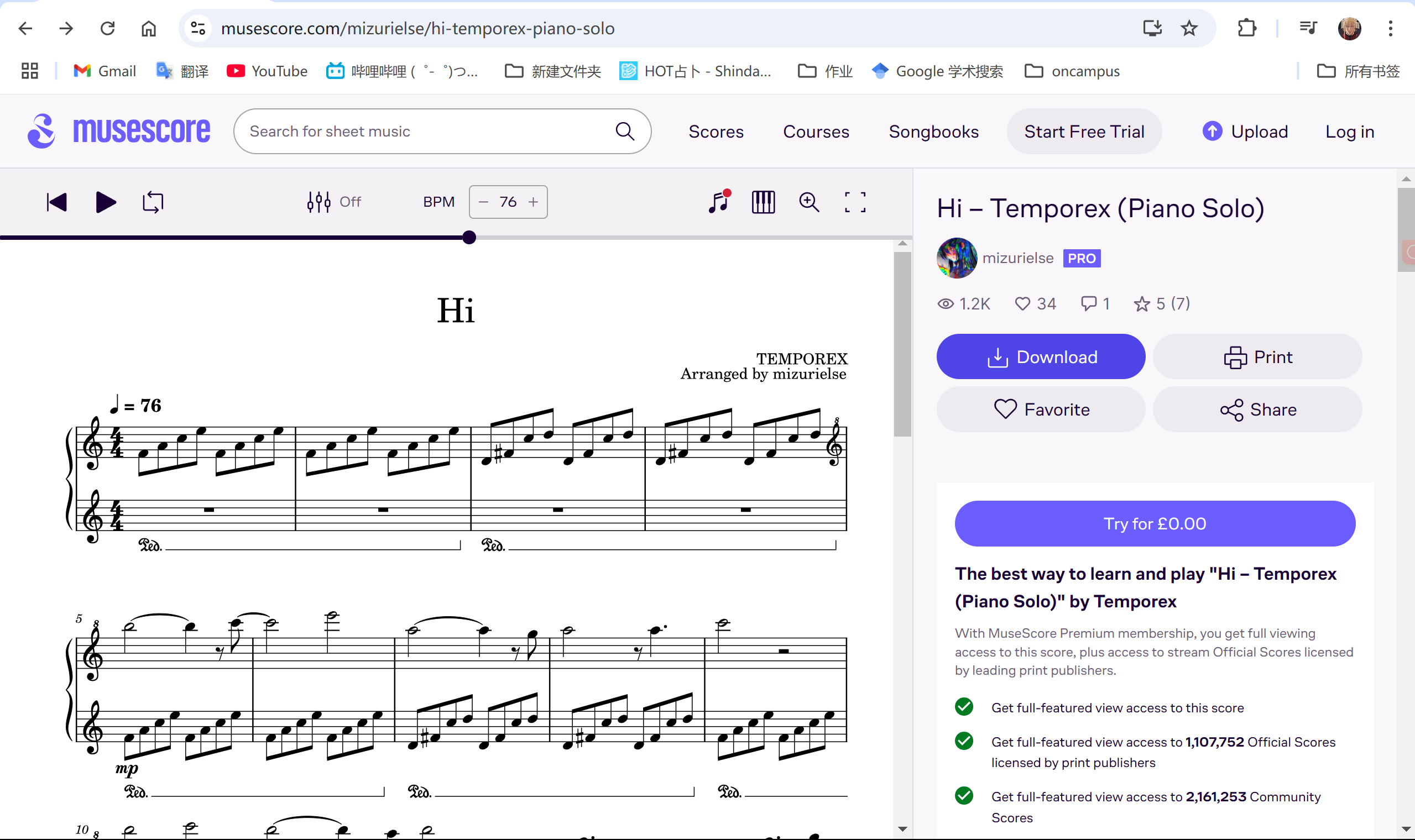Expand the oncampus bookmark folder
This screenshot has height=840, width=1415.
[1072, 71]
